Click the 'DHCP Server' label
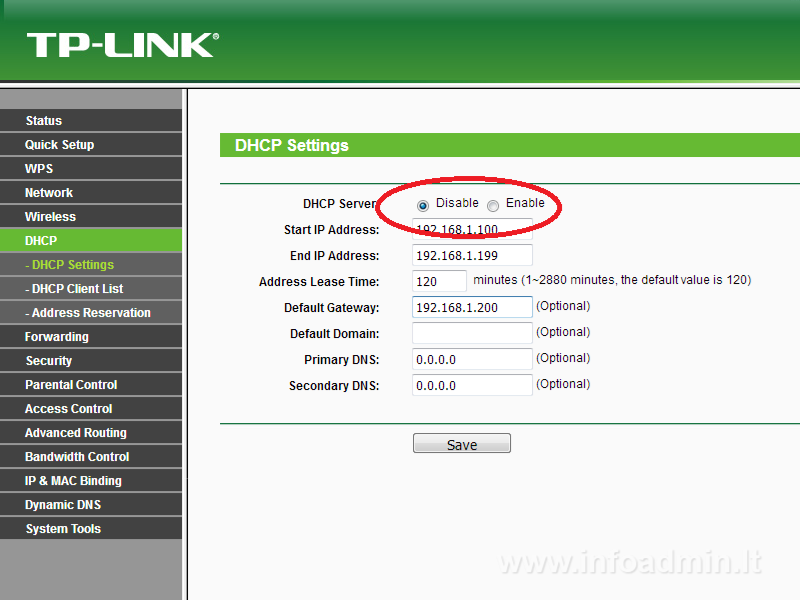Image resolution: width=800 pixels, height=600 pixels. tap(340, 204)
